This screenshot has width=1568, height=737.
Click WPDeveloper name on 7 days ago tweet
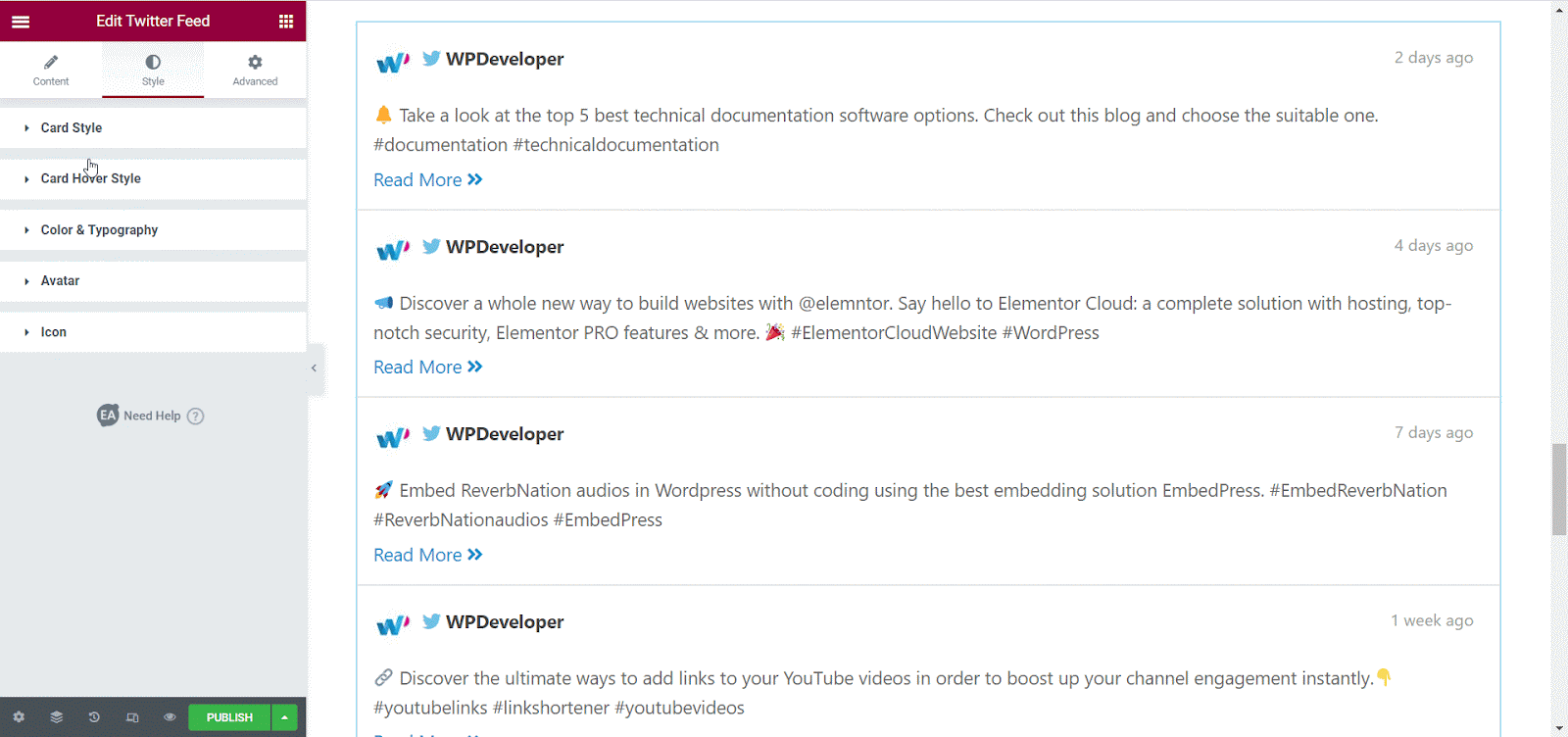point(505,434)
